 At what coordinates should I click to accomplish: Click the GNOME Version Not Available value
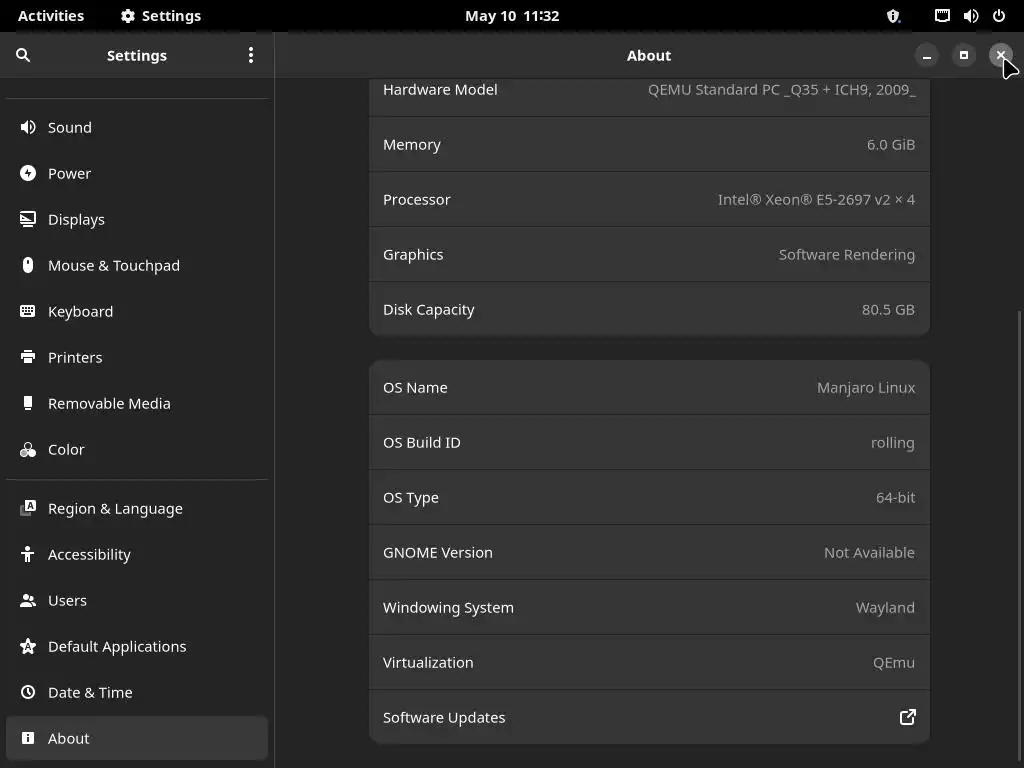click(869, 552)
